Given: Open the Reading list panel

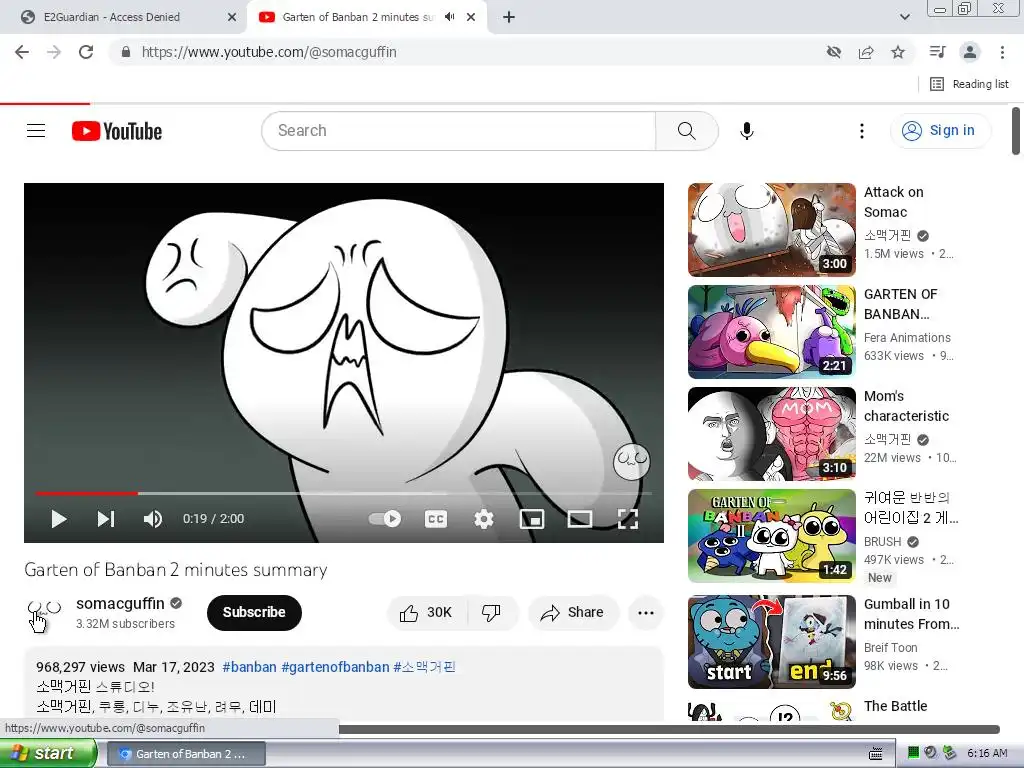Looking at the screenshot, I should [x=969, y=84].
